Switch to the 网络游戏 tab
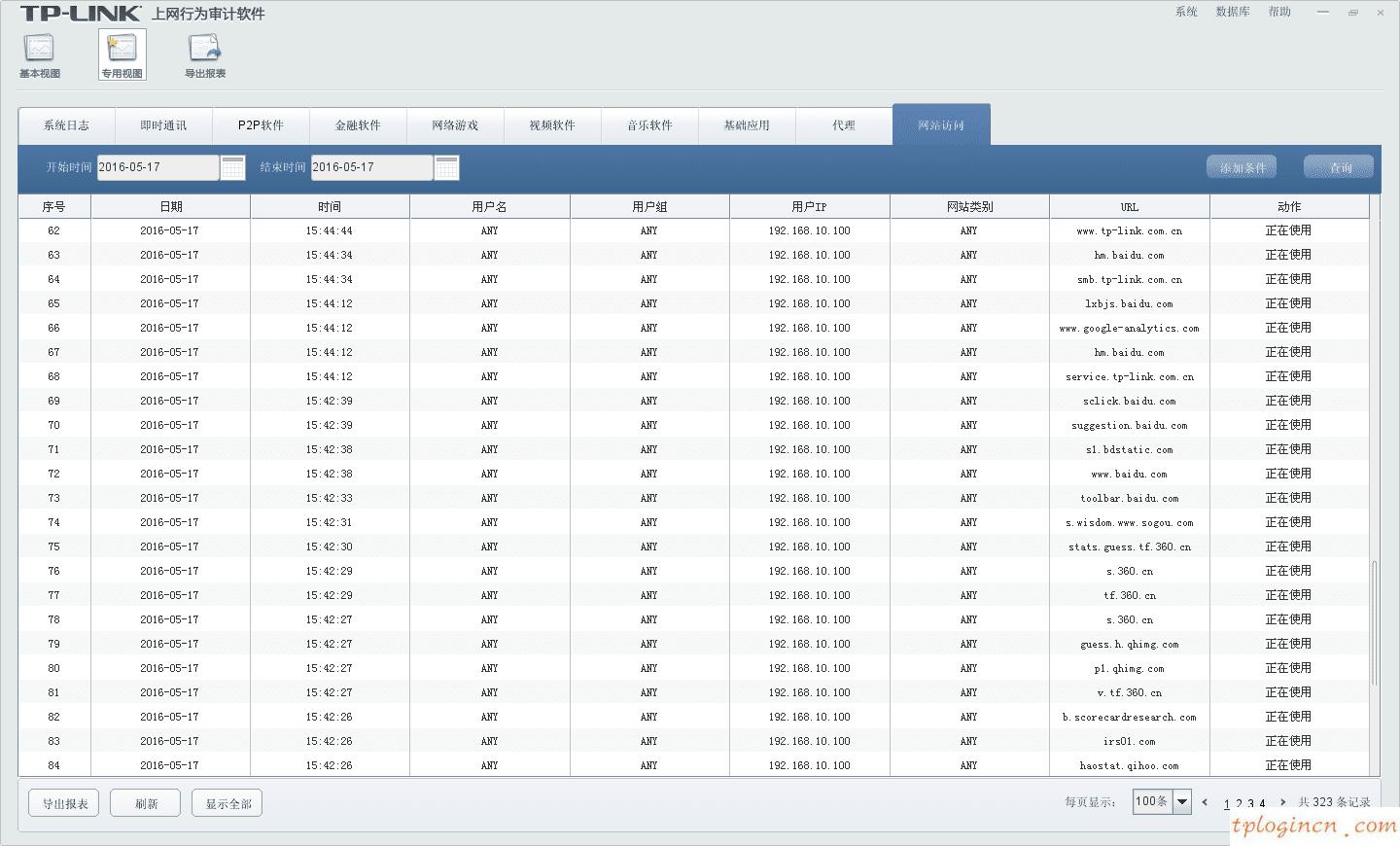The width and height of the screenshot is (1400, 846). (x=455, y=124)
